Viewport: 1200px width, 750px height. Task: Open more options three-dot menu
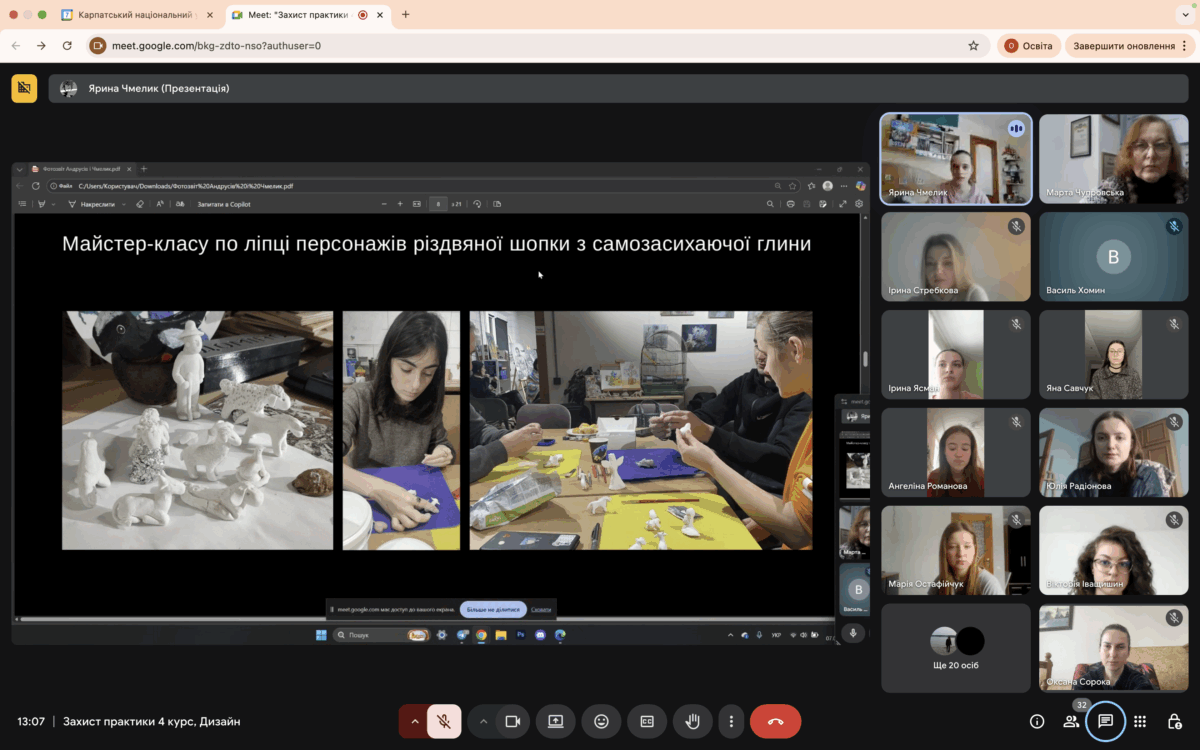pyautogui.click(x=731, y=721)
